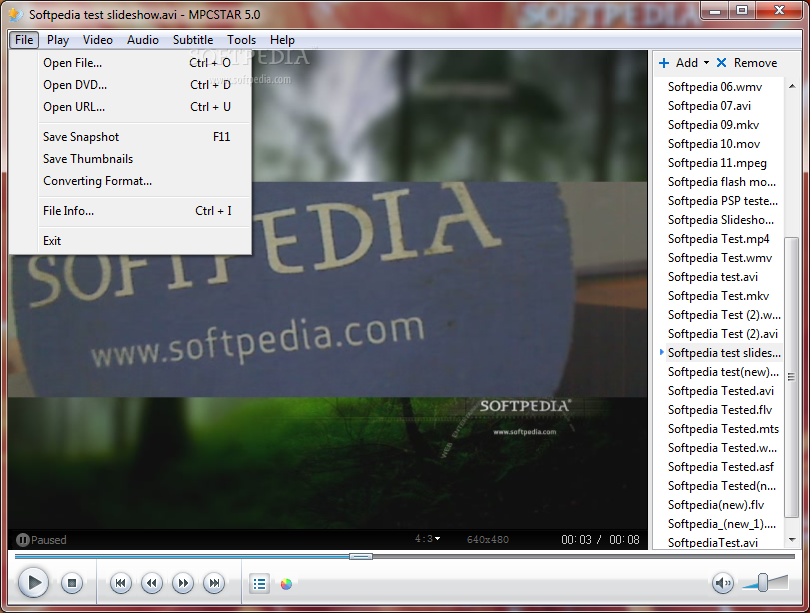Select Softpedia Tested.mts in playlist
The width and height of the screenshot is (810, 613).
tap(723, 429)
